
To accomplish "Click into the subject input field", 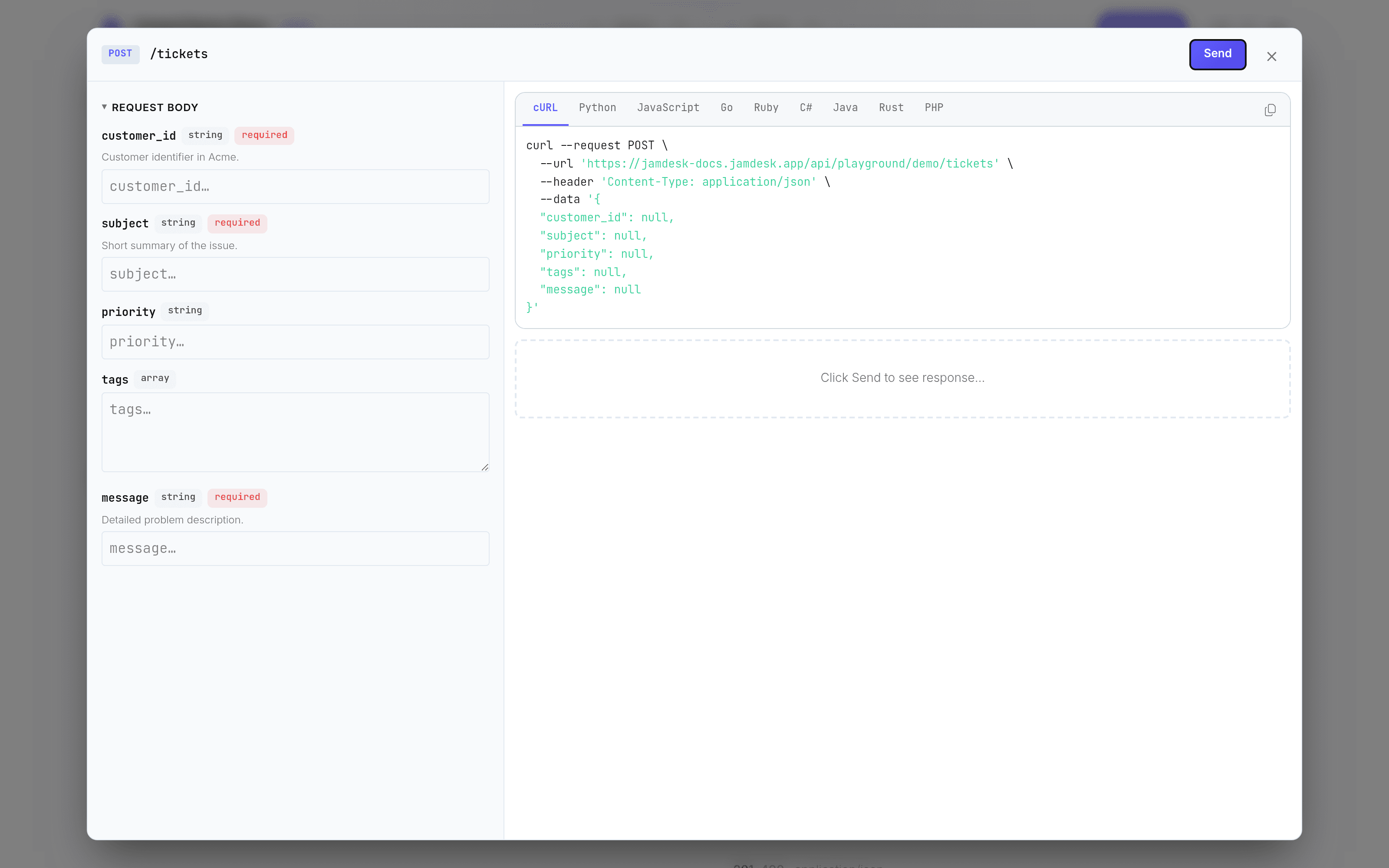I will click(295, 274).
